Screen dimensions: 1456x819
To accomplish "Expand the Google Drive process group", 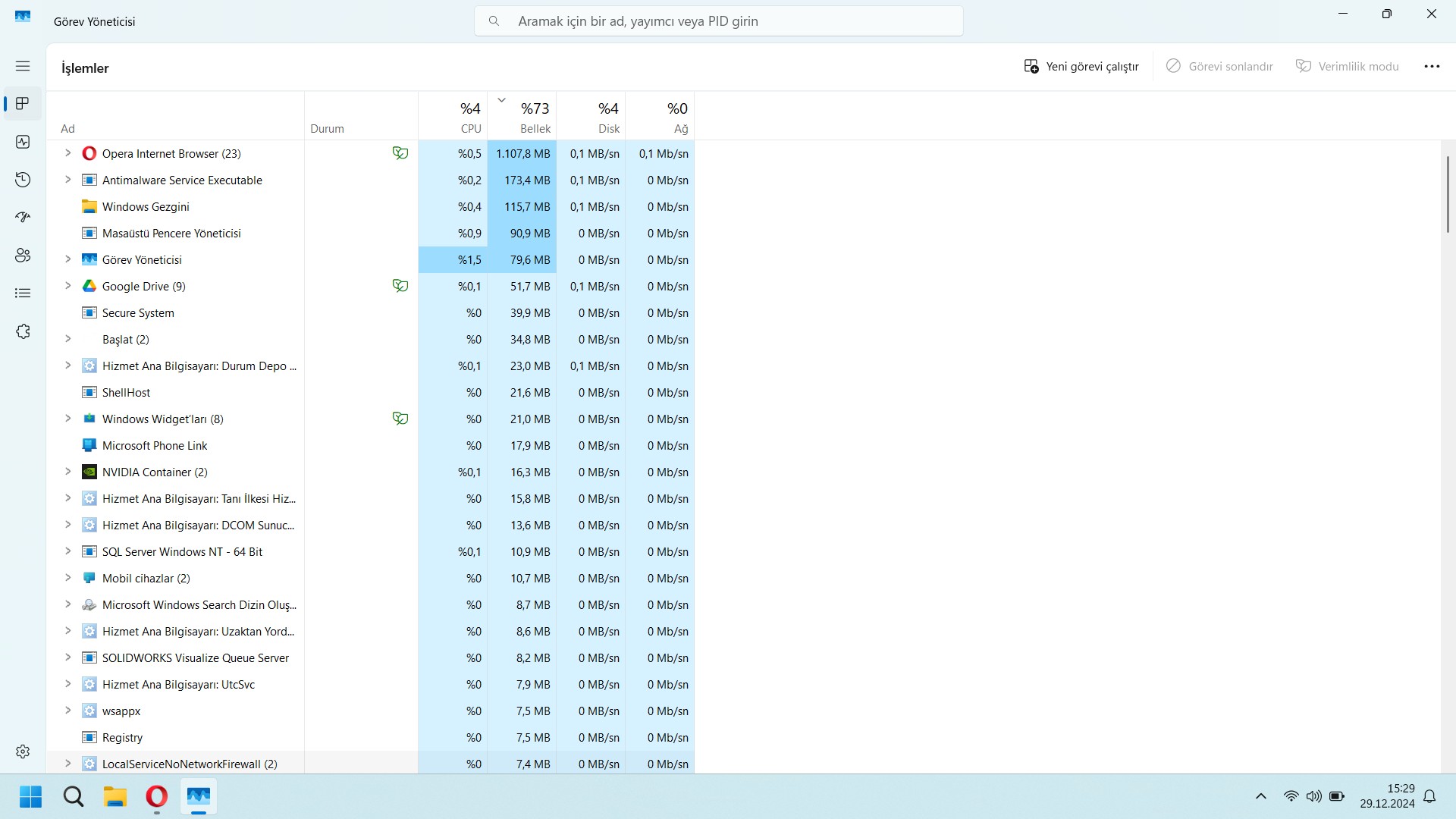I will click(x=67, y=286).
